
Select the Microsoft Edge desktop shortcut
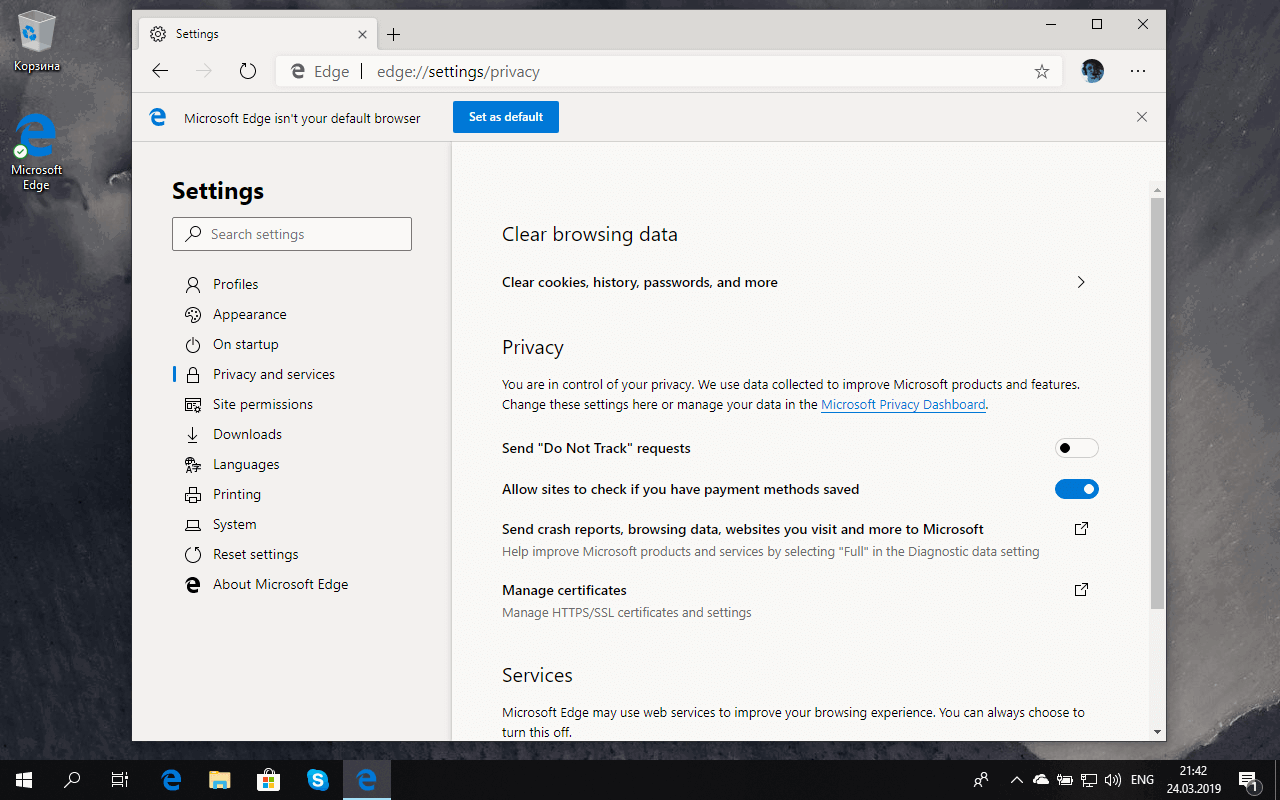(37, 152)
